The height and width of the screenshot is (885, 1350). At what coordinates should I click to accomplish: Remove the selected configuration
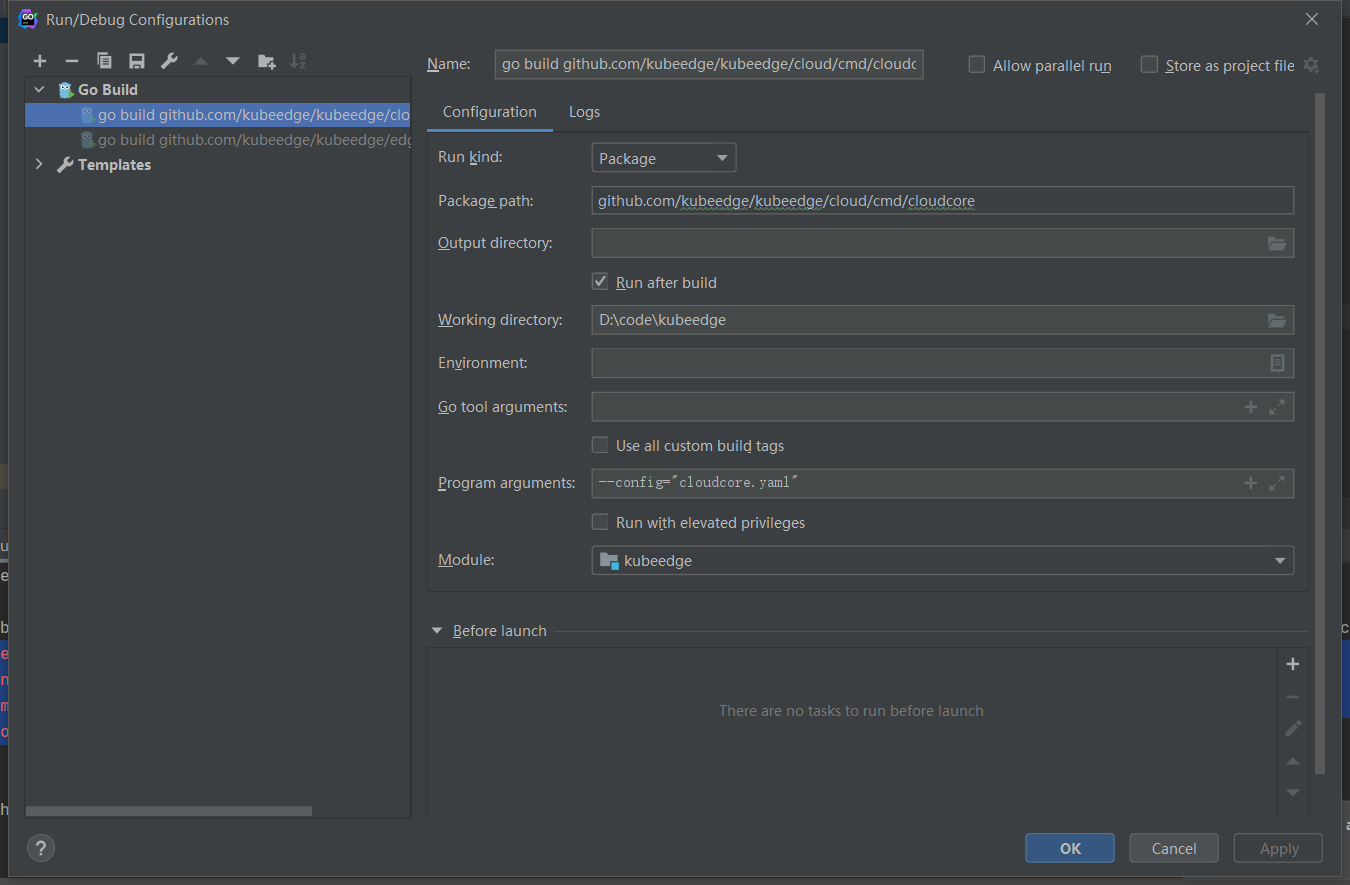click(71, 61)
